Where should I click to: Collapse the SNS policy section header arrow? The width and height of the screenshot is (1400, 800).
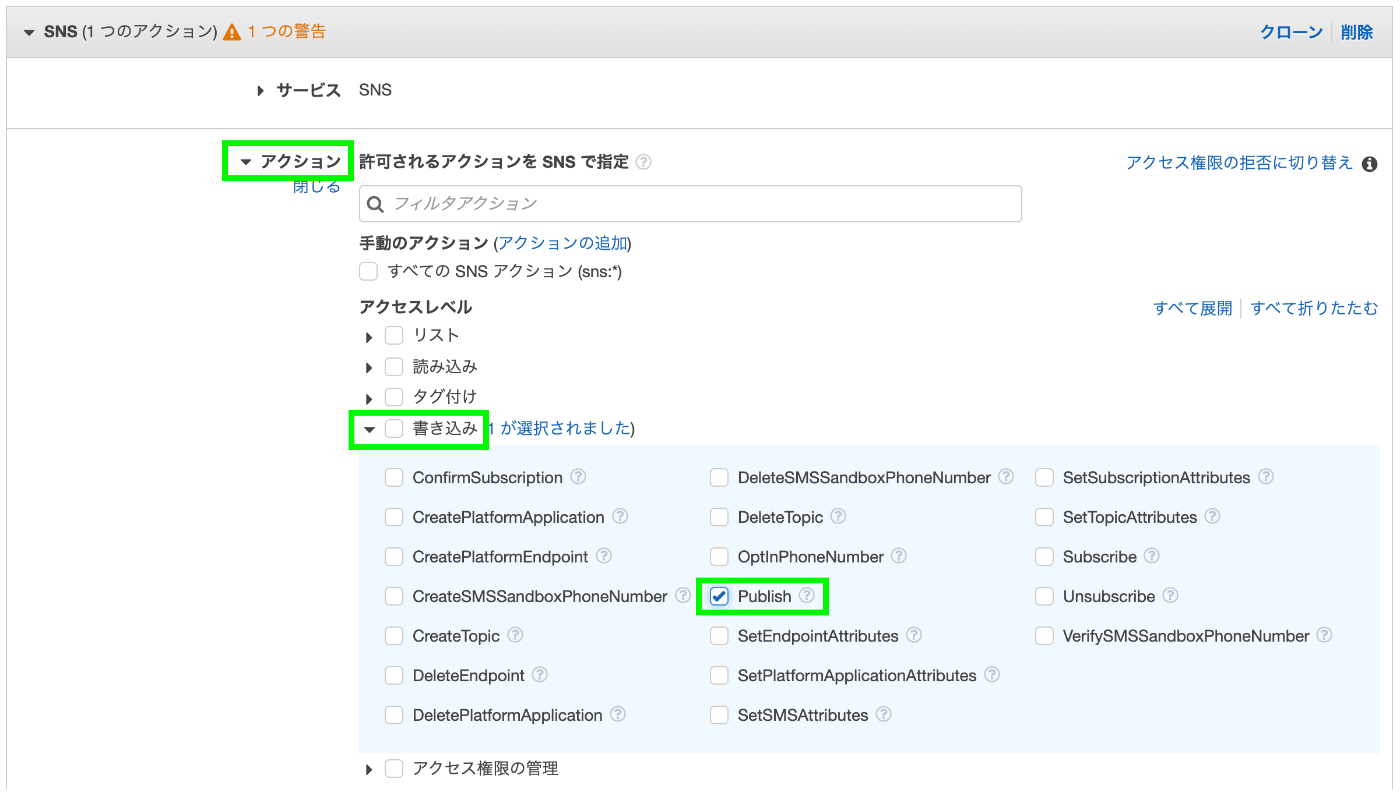click(29, 32)
